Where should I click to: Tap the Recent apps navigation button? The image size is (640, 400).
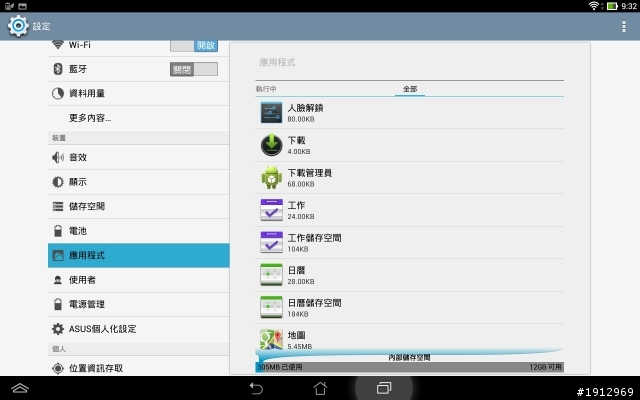point(384,388)
